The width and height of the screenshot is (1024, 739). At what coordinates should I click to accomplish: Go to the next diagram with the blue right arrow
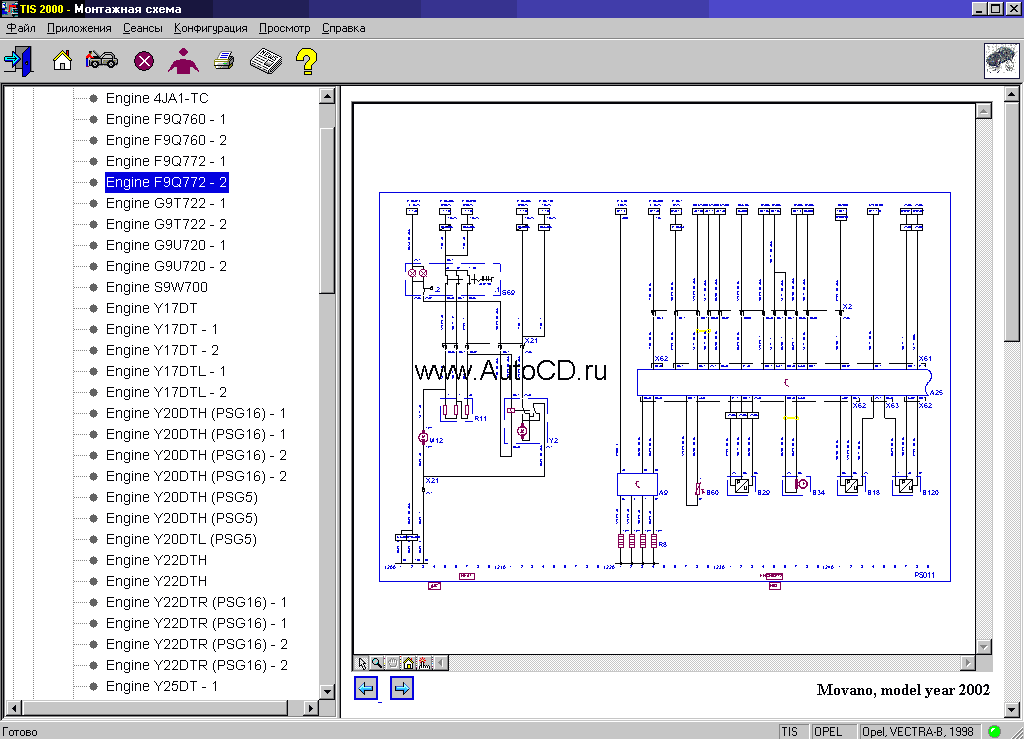tap(402, 688)
